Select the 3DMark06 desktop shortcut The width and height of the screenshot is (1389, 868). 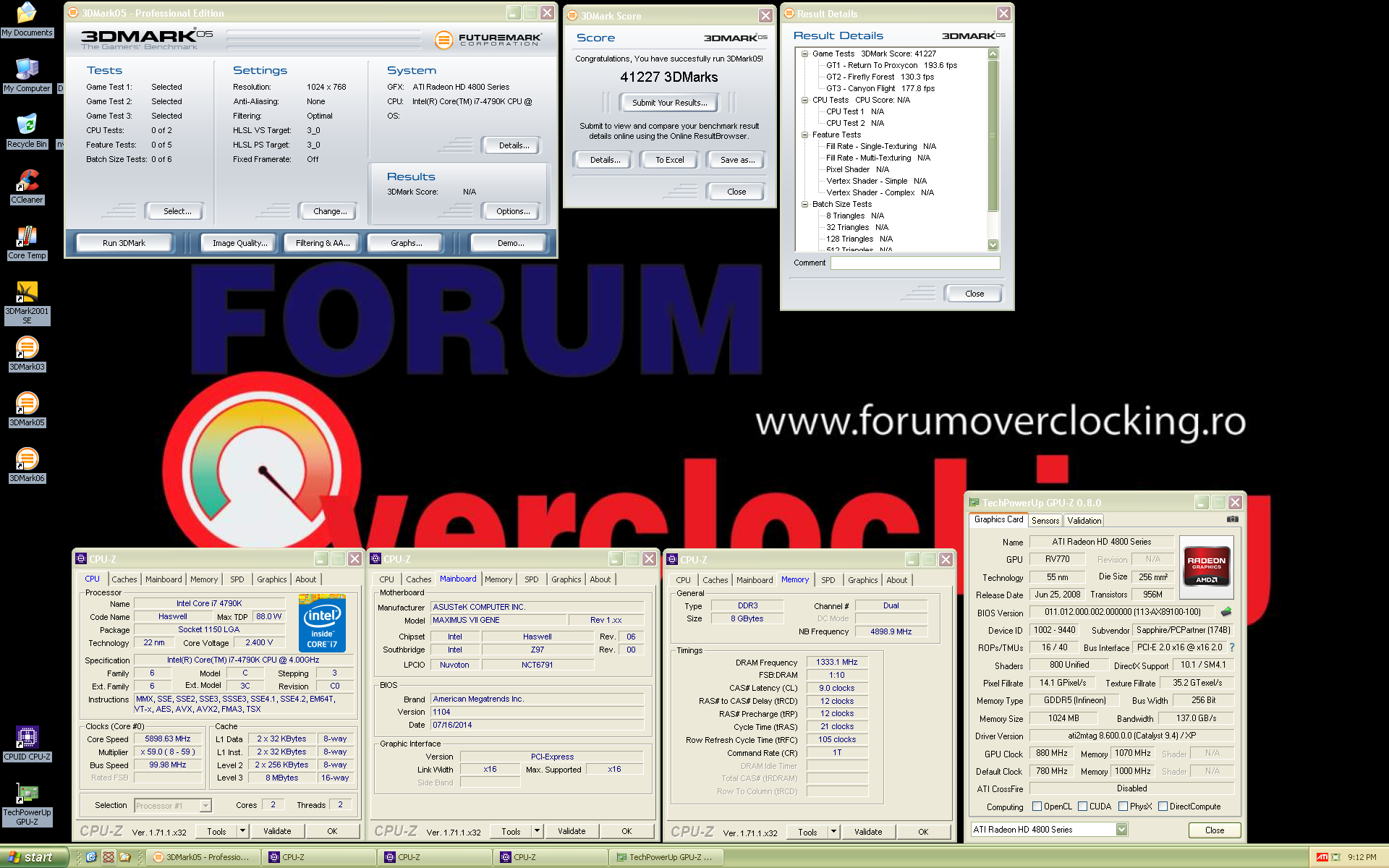(x=27, y=465)
